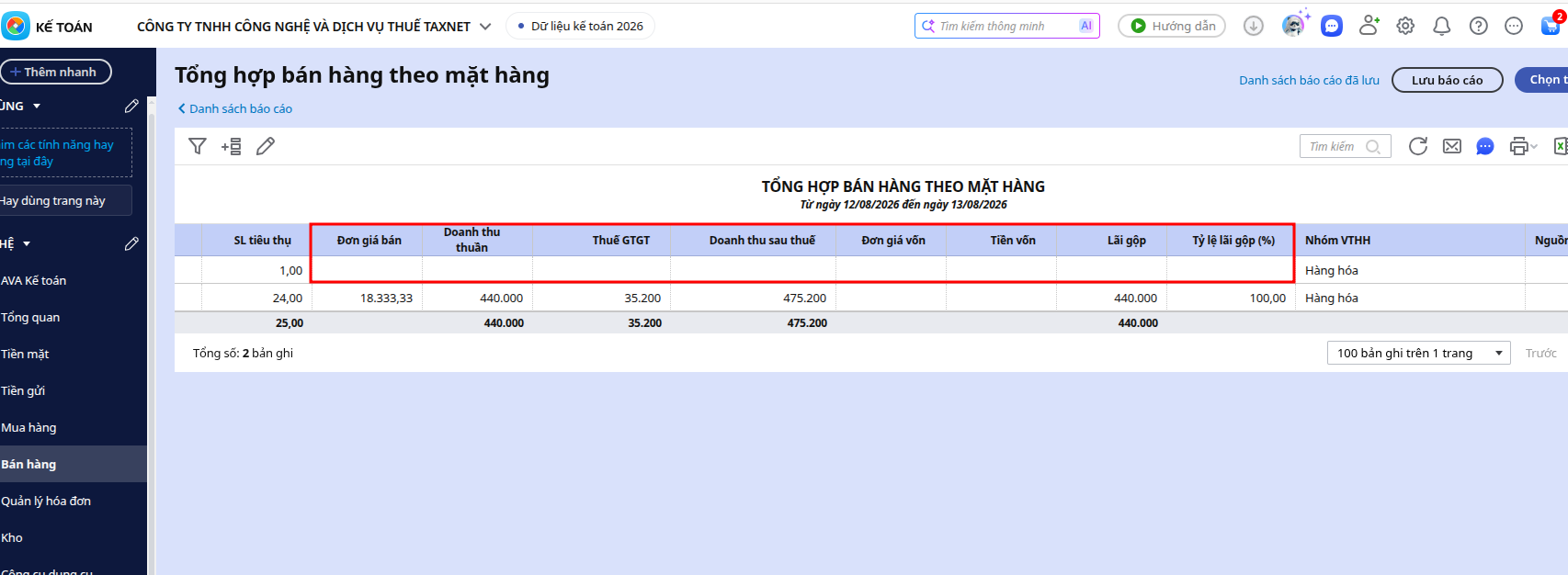Click the help question mark icon
The height and width of the screenshot is (575, 1568).
(x=1479, y=27)
